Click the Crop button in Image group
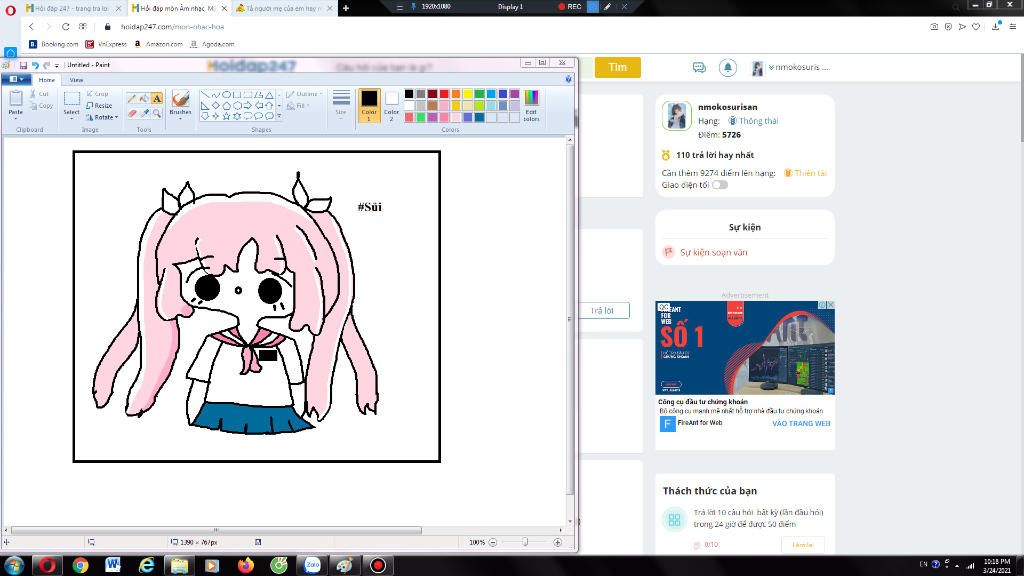 pos(97,94)
